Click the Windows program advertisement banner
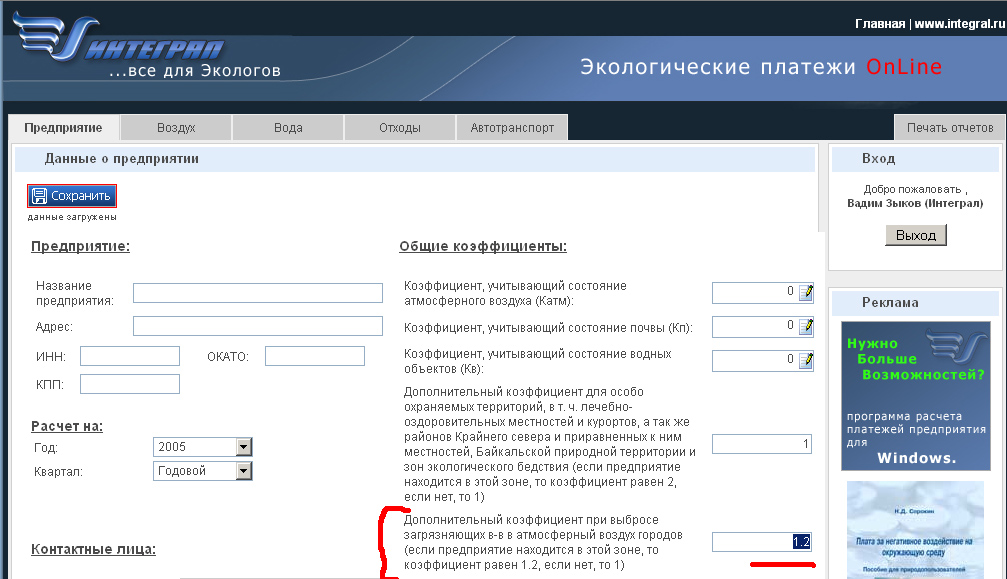Viewport: 1007px width, 579px height. pos(914,396)
